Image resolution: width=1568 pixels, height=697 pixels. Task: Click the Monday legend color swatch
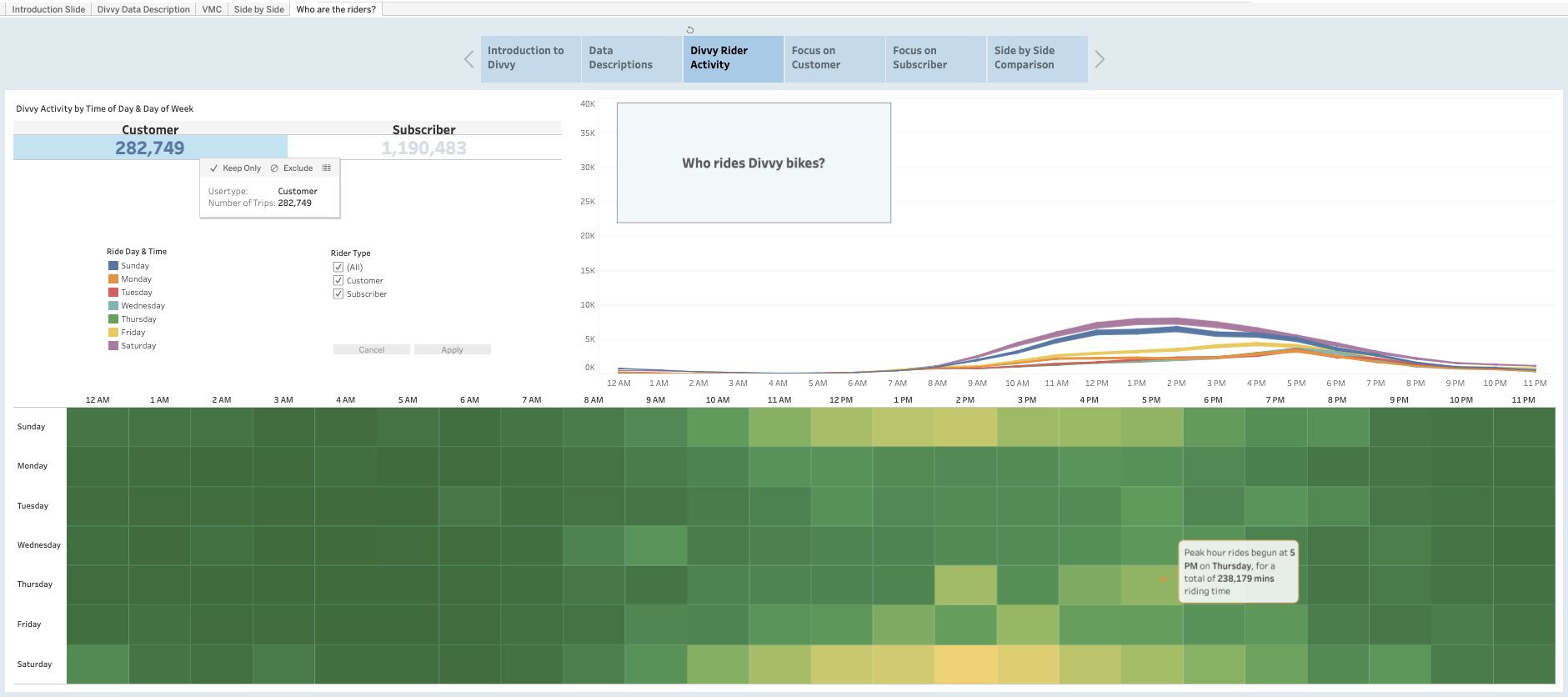click(113, 278)
